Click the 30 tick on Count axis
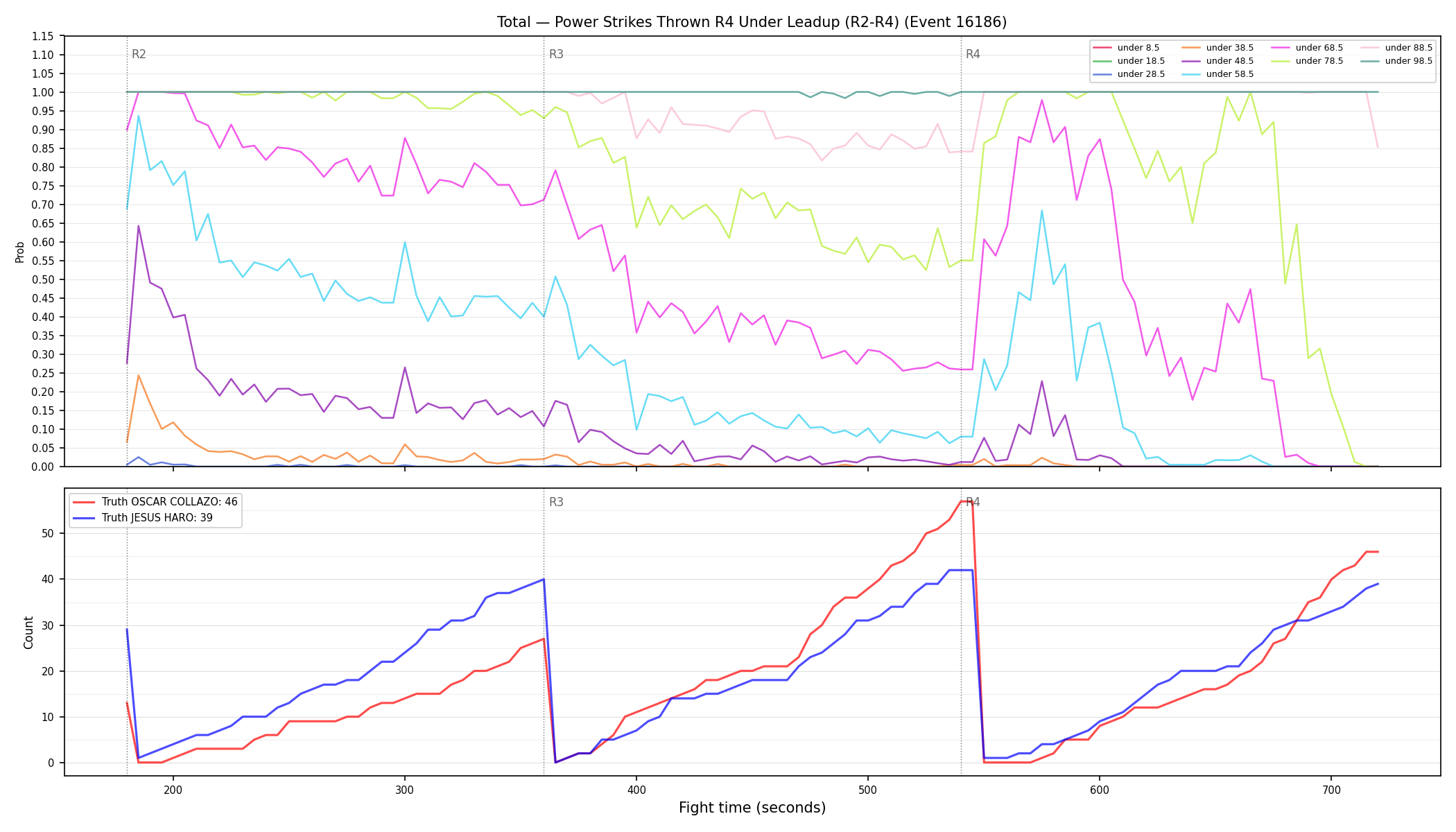1456x832 pixels. click(x=49, y=625)
